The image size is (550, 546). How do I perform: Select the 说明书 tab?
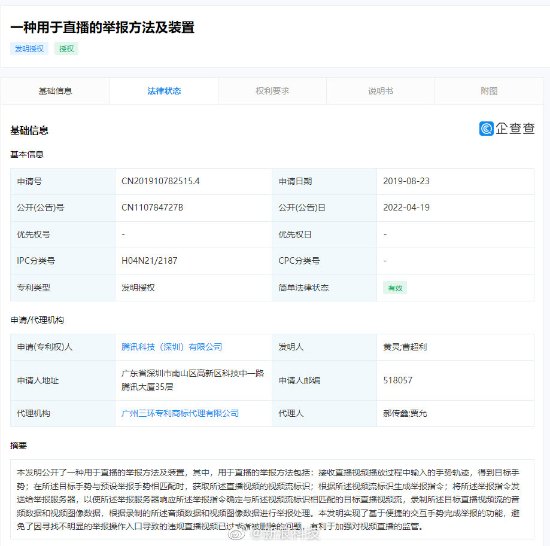[381, 91]
